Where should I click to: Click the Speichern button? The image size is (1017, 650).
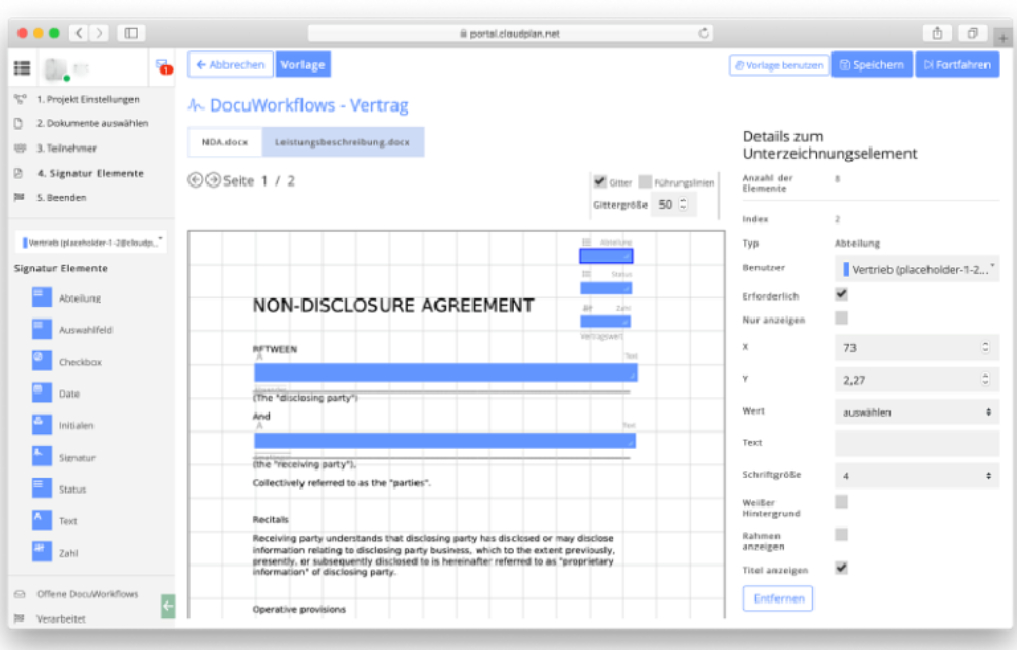pos(872,65)
